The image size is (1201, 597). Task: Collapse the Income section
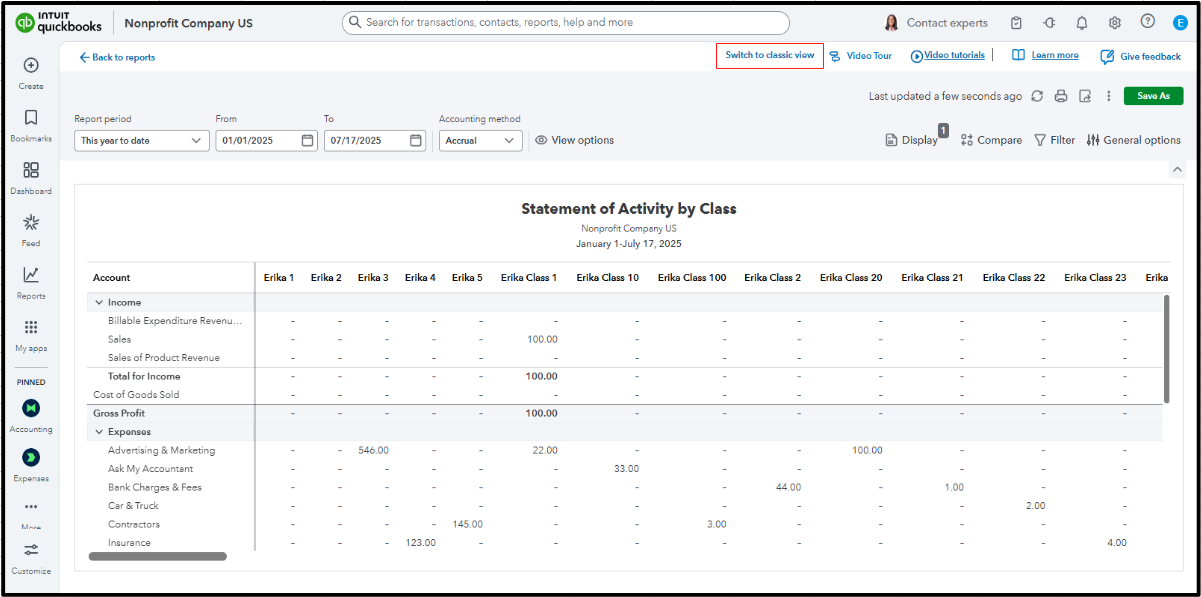point(98,302)
